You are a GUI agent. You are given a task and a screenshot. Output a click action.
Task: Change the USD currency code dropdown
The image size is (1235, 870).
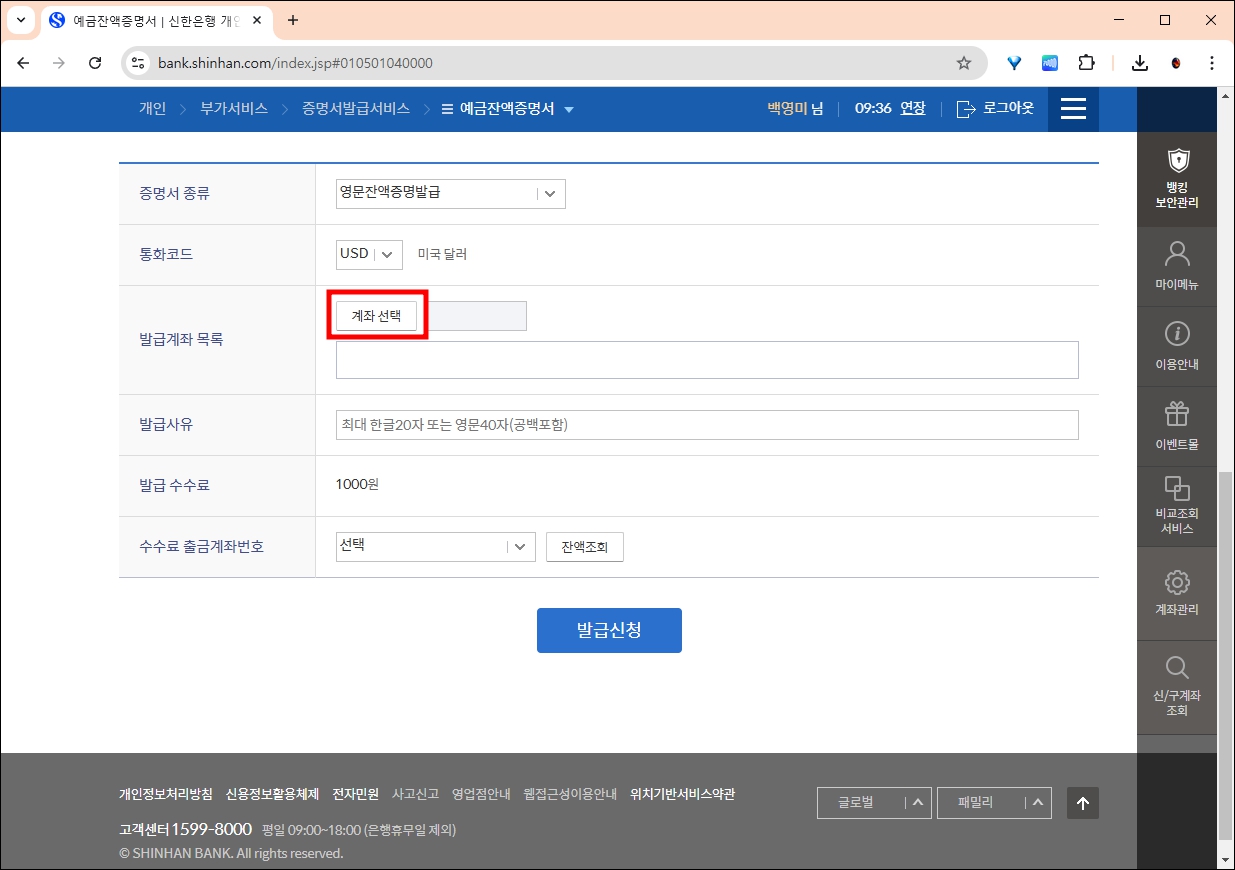[368, 254]
